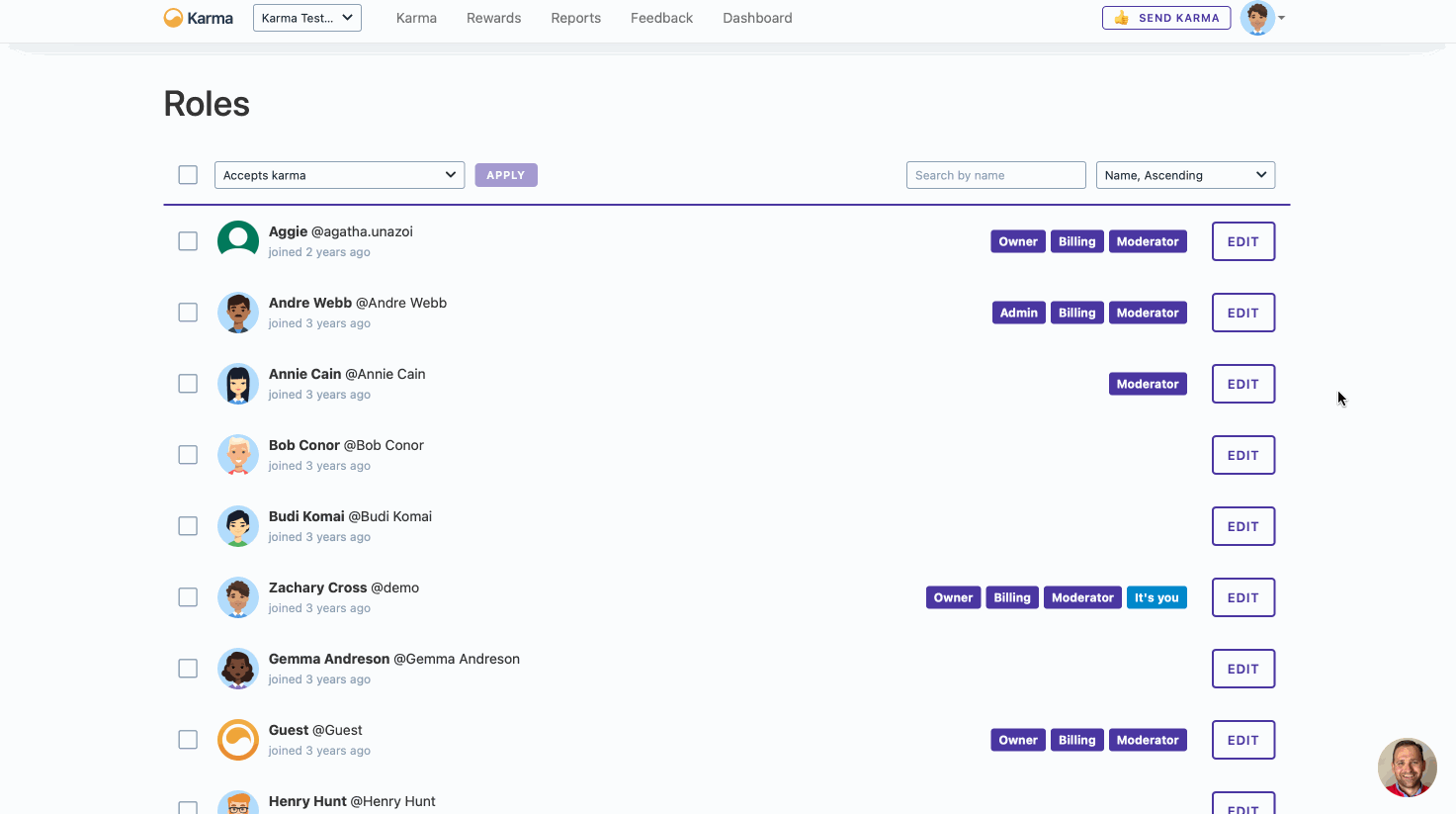Click Billing badge on Zachary Cross's row
Viewport: 1456px width, 814px height.
pos(1012,597)
